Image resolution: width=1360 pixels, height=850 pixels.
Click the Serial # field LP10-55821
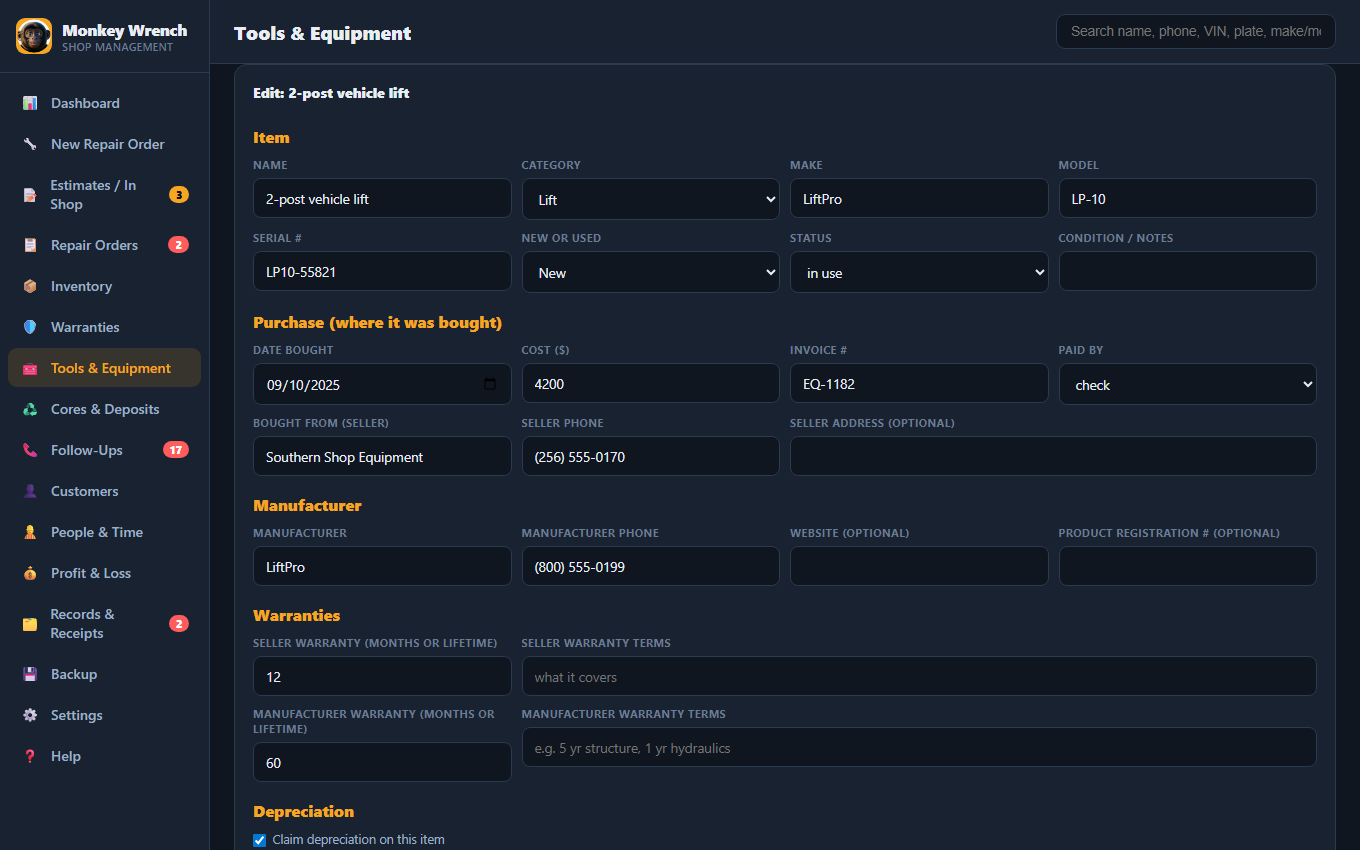point(382,271)
